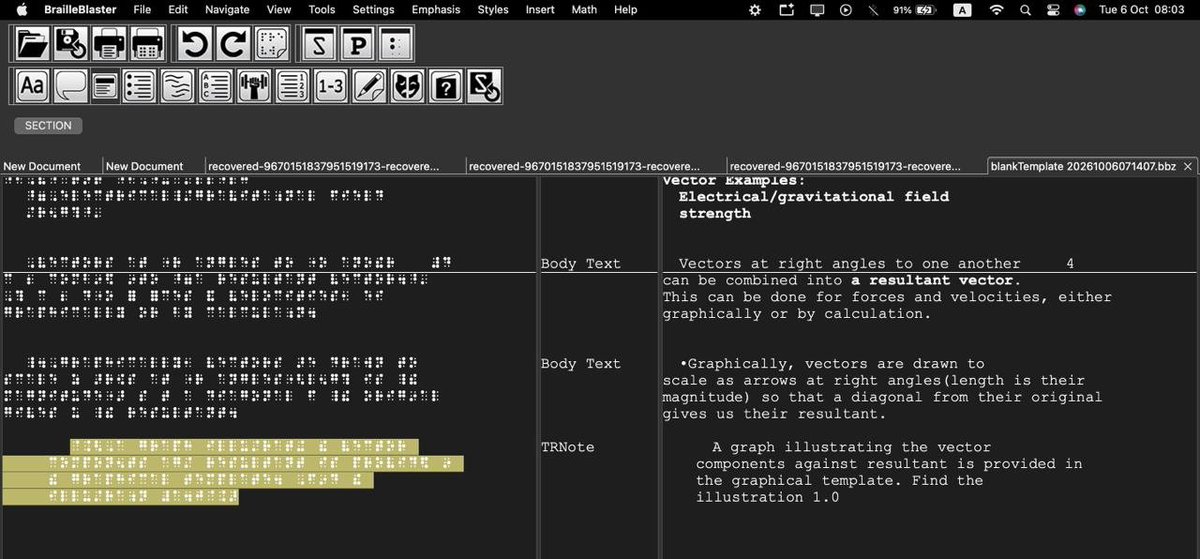This screenshot has height=559, width=1200.
Task: Click line 'Vectors at right angles to one another'
Action: [x=850, y=264]
